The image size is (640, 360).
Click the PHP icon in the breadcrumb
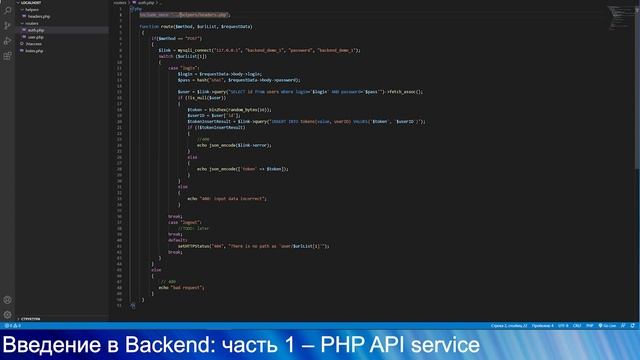point(134,2)
